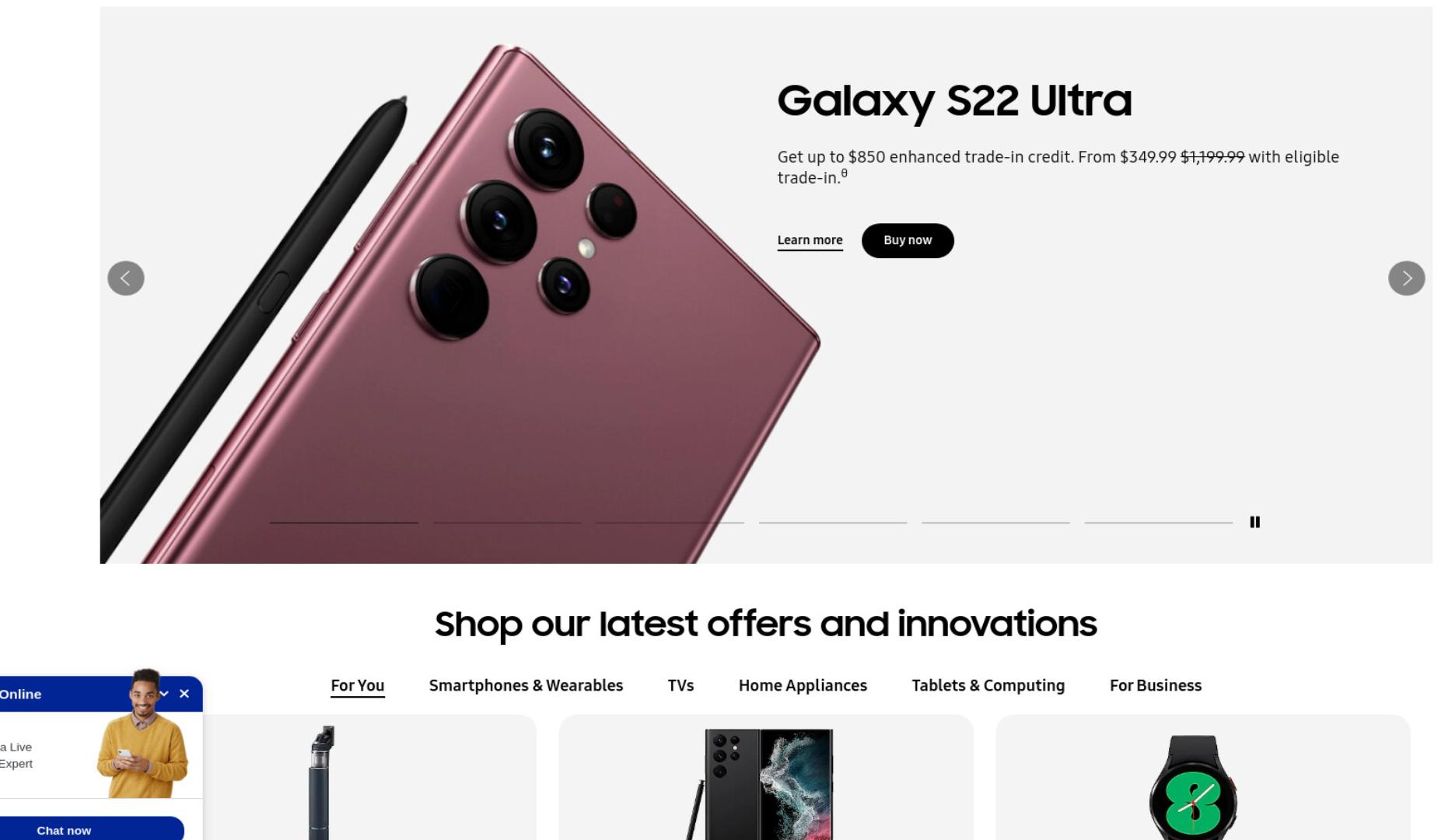The width and height of the screenshot is (1445, 840).
Task: Open the stick vacuum product card
Action: [369, 778]
